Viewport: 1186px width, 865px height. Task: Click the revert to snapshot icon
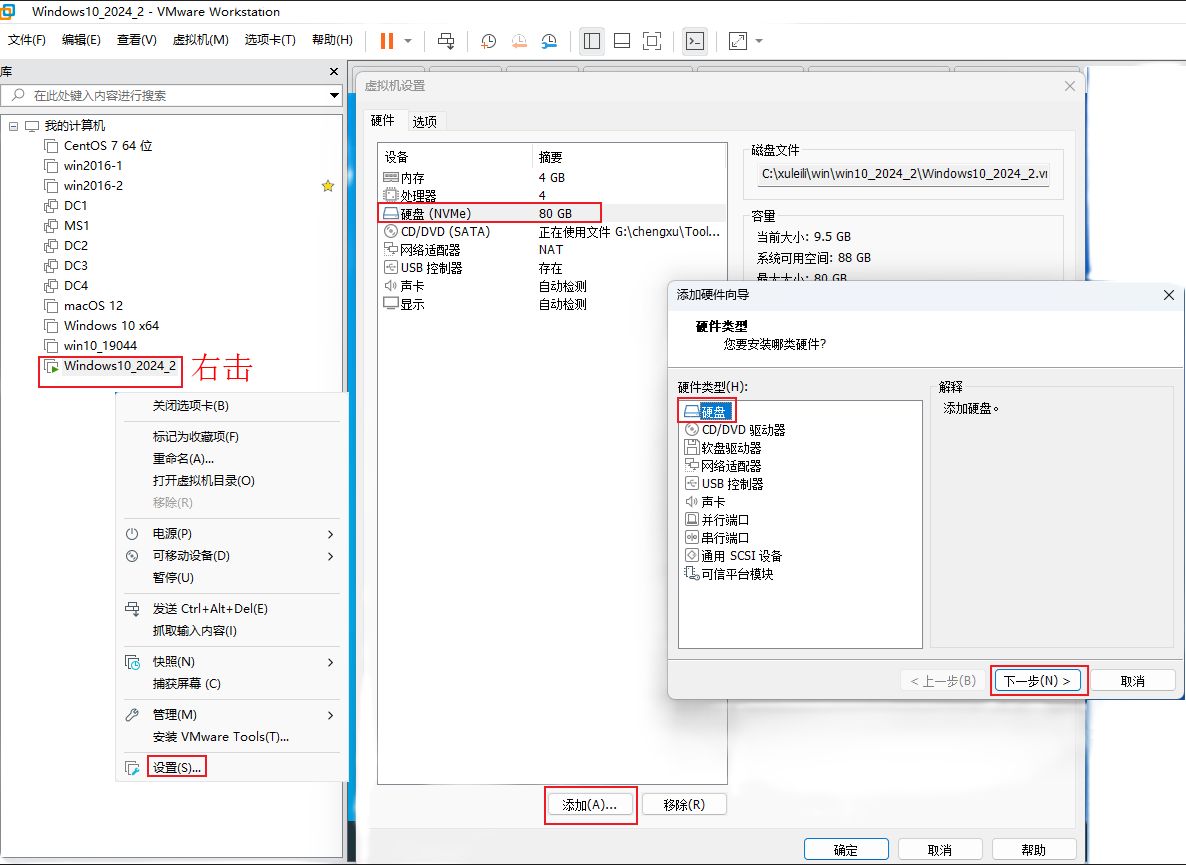click(519, 41)
